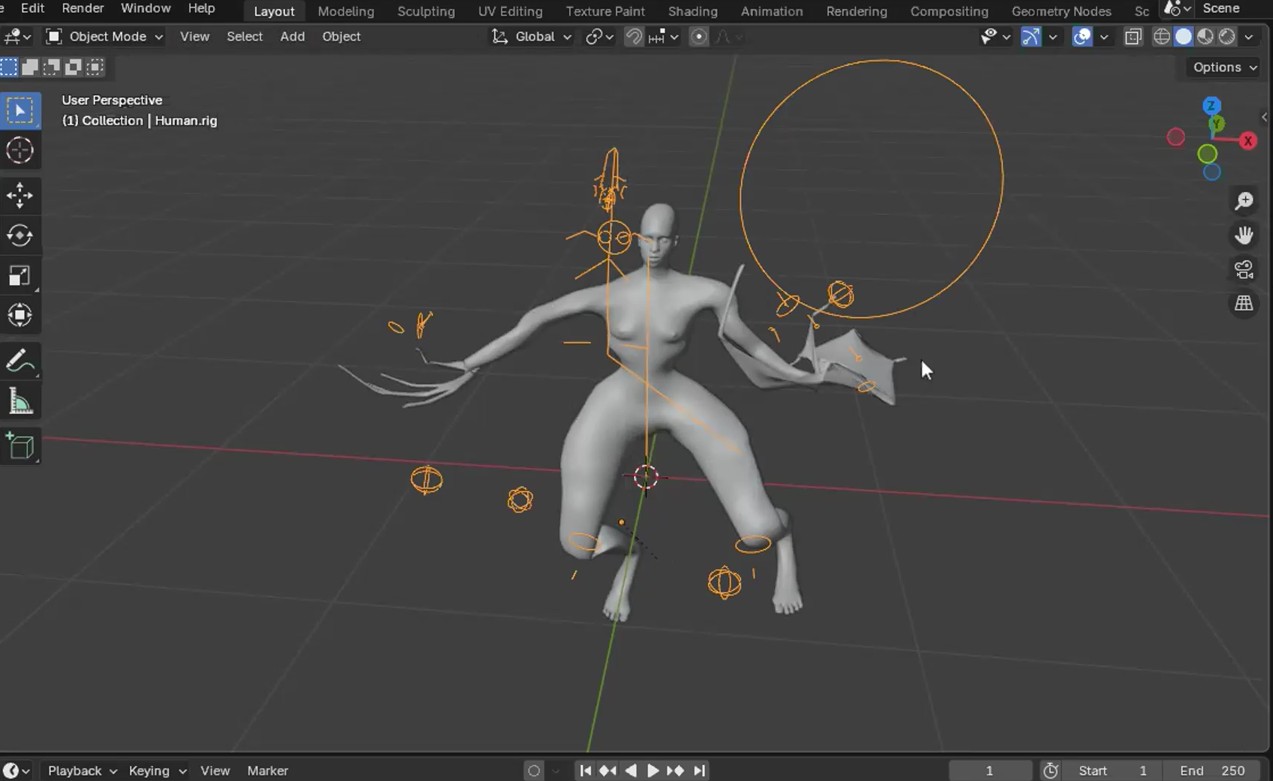Viewport: 1273px width, 781px height.
Task: Activate the Move tool
Action: tap(20, 195)
